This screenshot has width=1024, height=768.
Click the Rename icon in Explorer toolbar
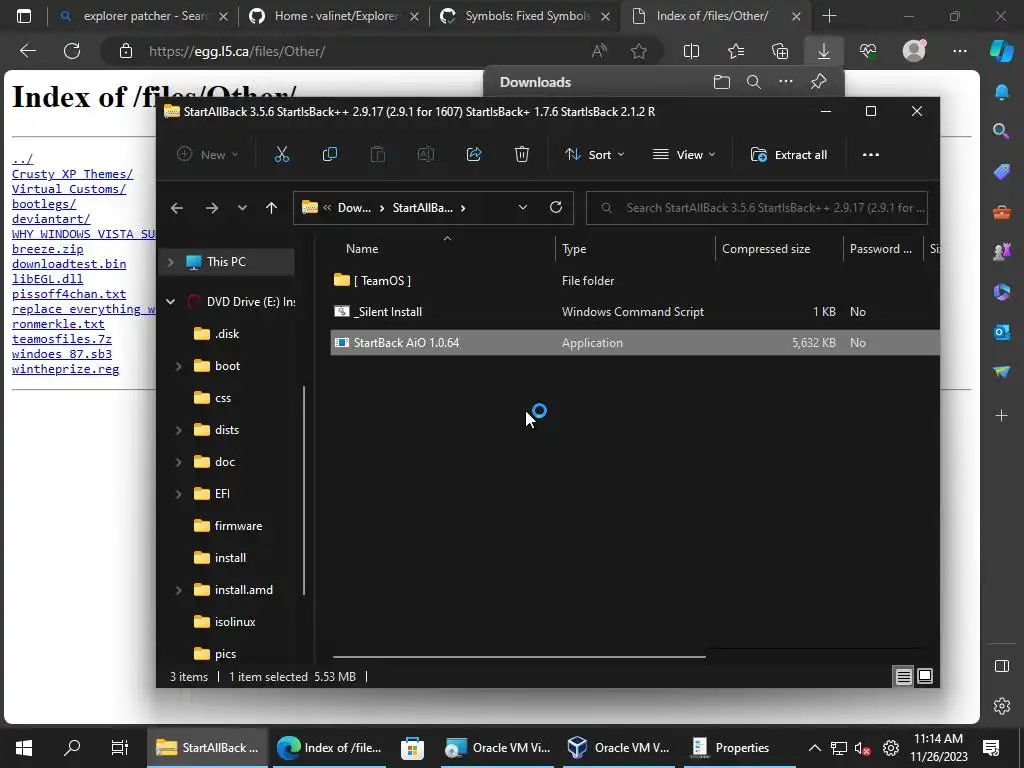click(426, 155)
